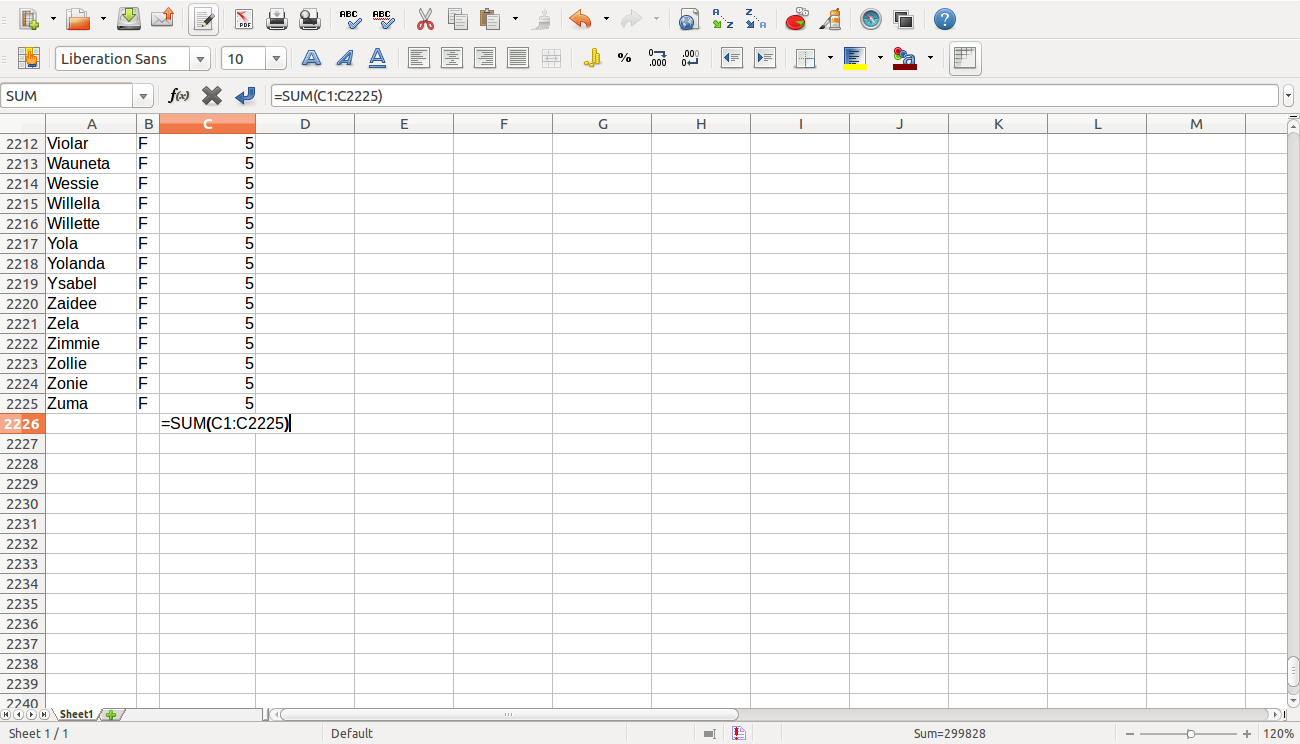Insert a chart using the chart icon
The image size is (1300, 744).
pyautogui.click(x=796, y=19)
